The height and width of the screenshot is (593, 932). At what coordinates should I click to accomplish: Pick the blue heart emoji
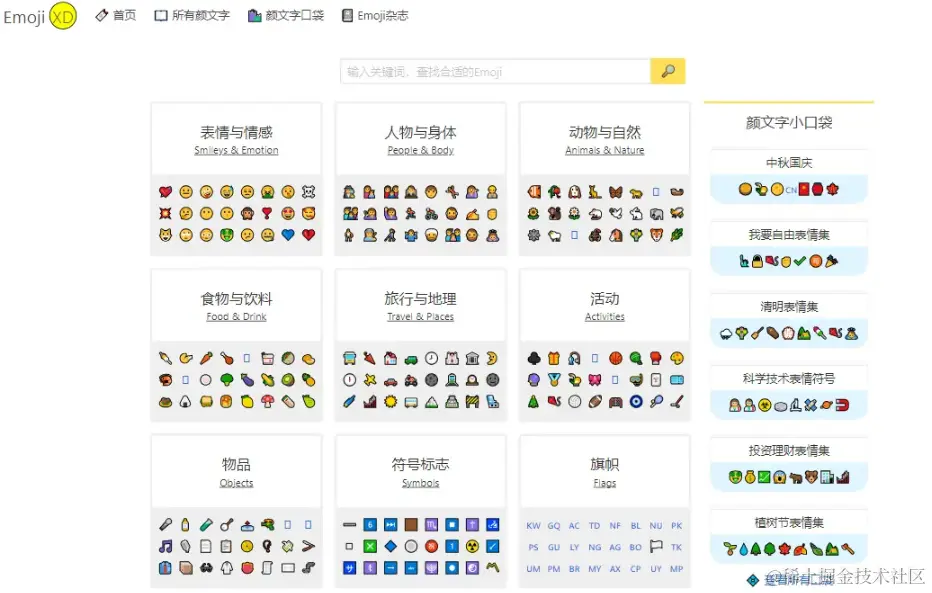click(x=288, y=235)
